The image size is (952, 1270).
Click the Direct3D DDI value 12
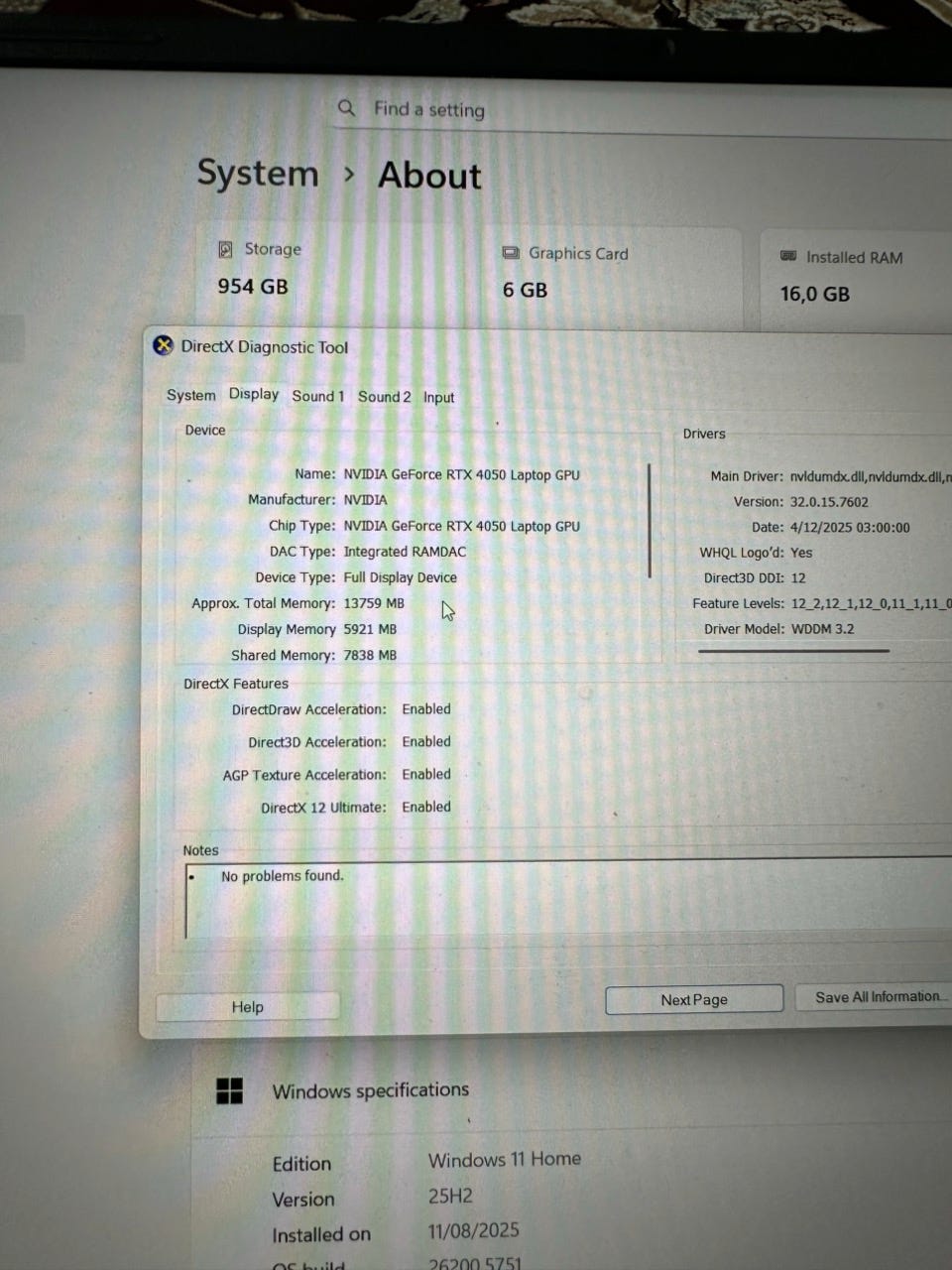798,577
